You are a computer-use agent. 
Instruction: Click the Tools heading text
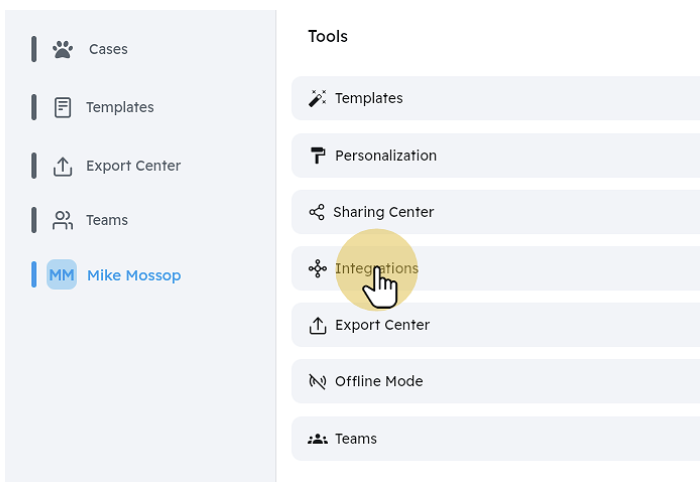coord(328,37)
